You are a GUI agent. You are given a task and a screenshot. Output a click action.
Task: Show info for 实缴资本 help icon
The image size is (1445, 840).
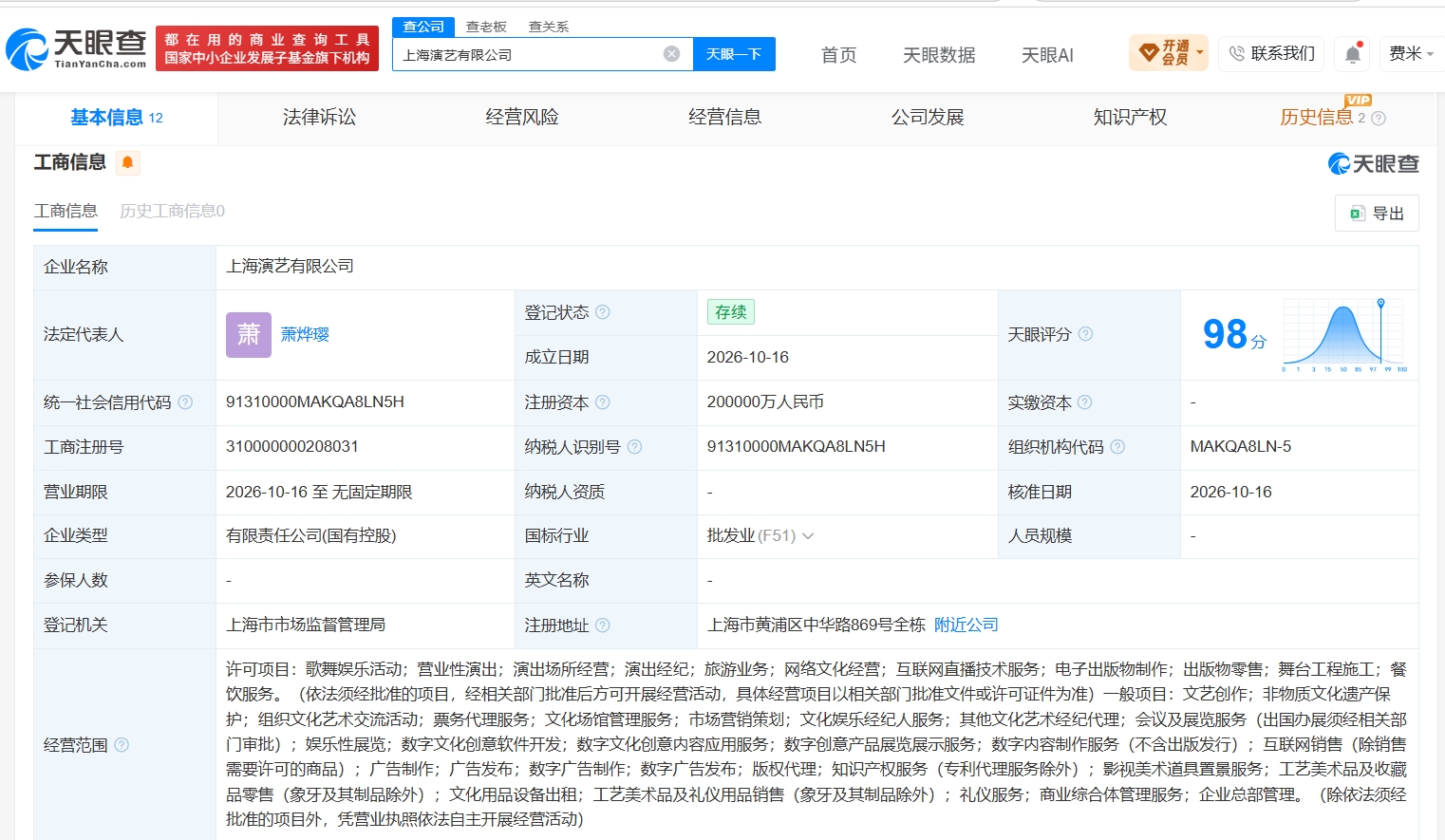tap(1085, 402)
